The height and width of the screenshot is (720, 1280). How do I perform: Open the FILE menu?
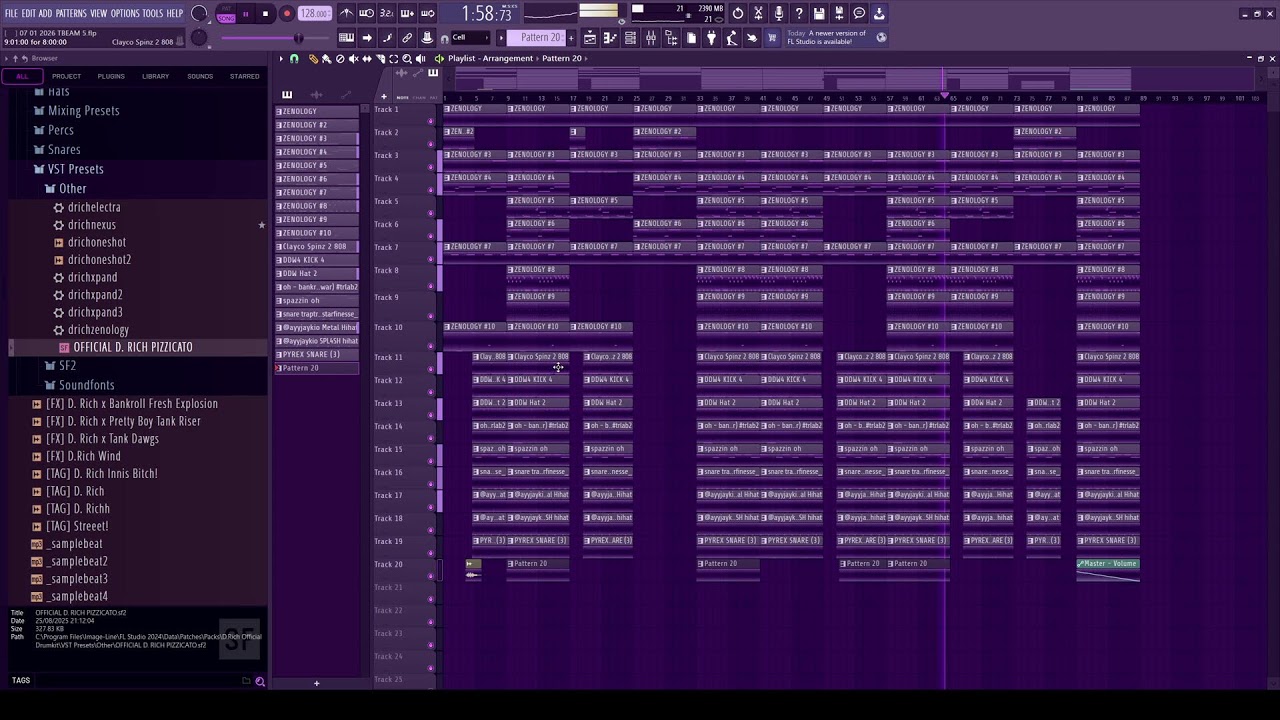click(x=11, y=14)
